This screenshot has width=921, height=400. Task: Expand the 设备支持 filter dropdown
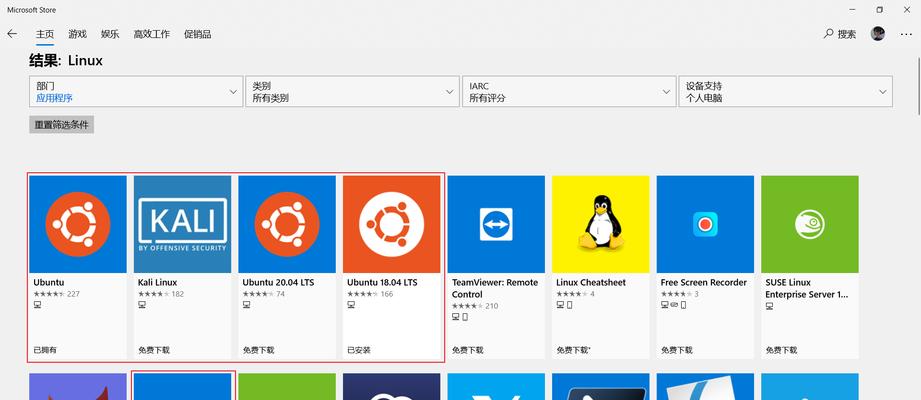(785, 92)
